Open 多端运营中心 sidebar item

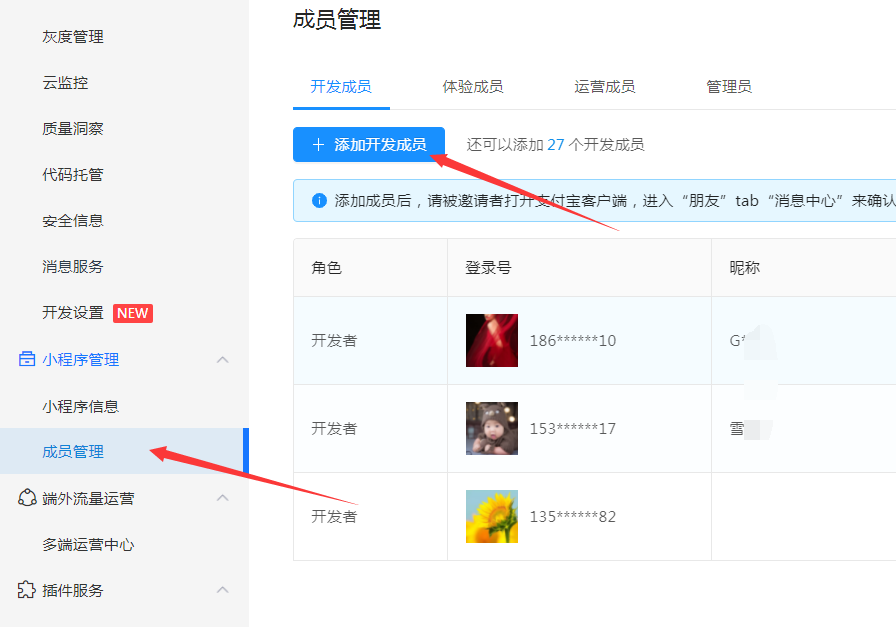(x=88, y=545)
